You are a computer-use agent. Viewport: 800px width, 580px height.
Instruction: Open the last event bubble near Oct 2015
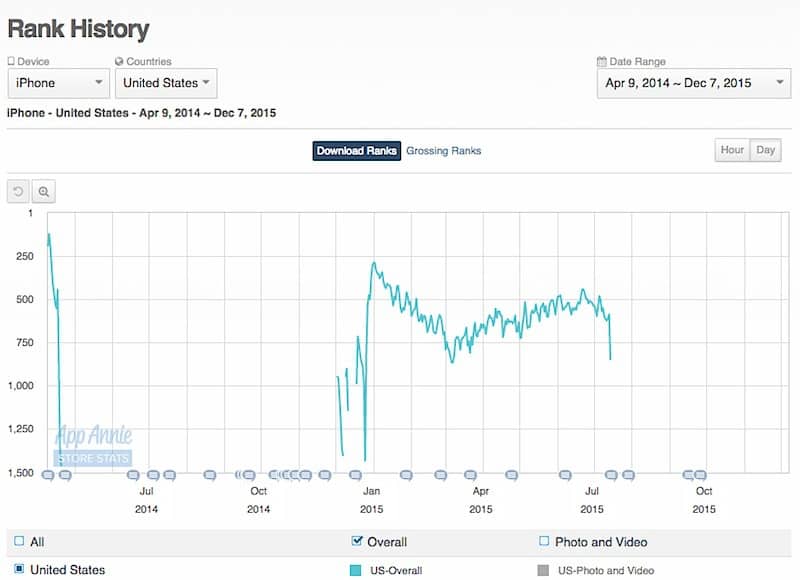700,476
